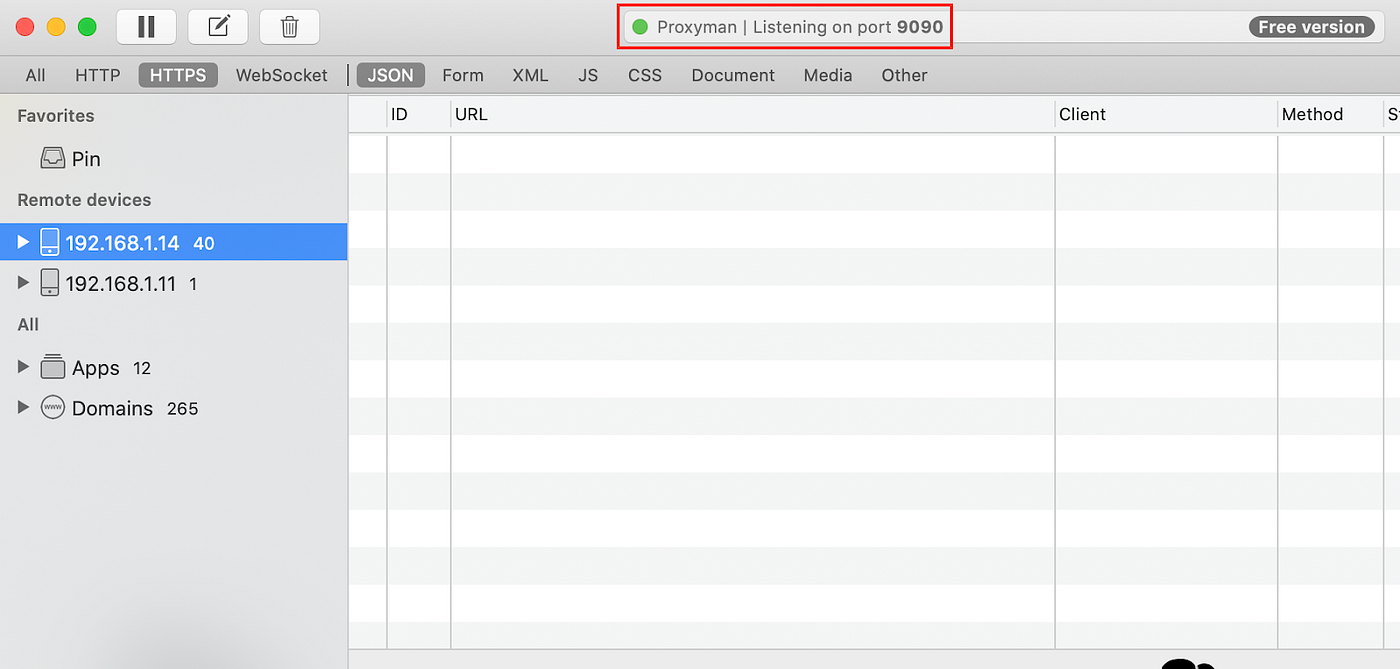Toggle the JSON content filter
Image resolution: width=1400 pixels, height=669 pixels.
tap(390, 75)
